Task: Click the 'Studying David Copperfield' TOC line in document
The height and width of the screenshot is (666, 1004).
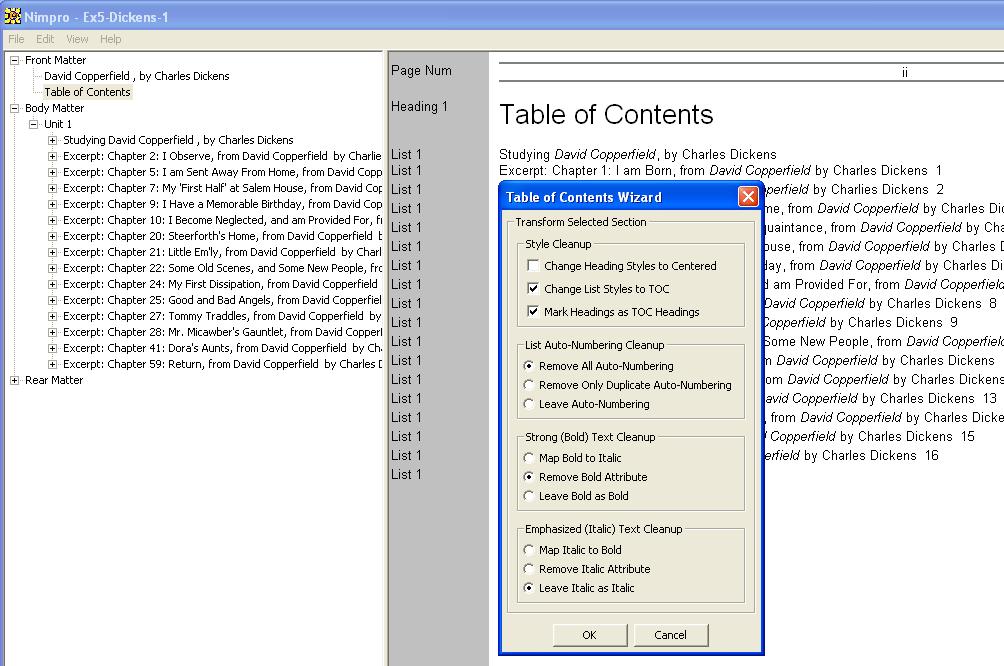Action: tap(638, 154)
